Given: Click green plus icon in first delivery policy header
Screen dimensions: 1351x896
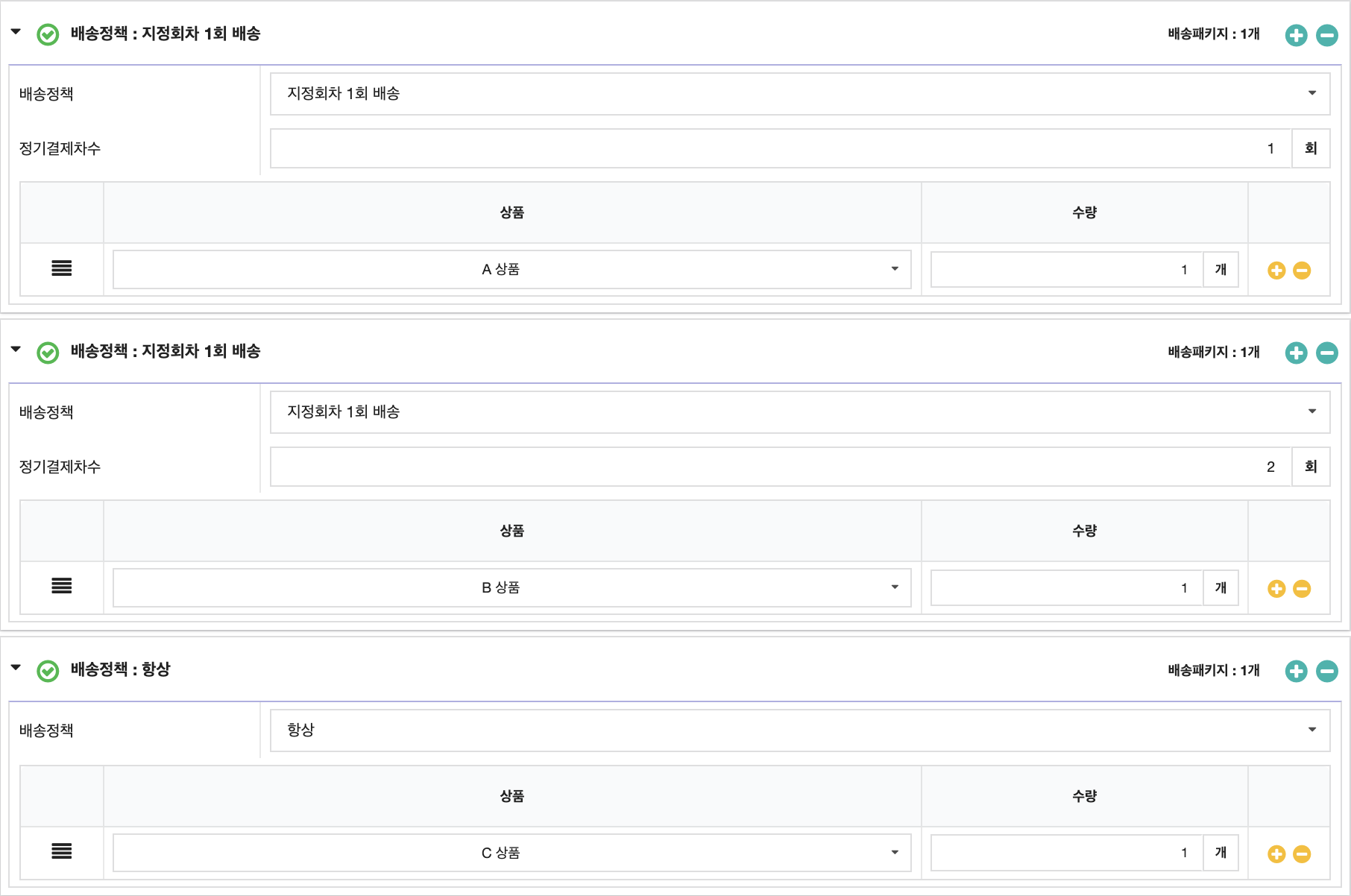Looking at the screenshot, I should 1296,35.
